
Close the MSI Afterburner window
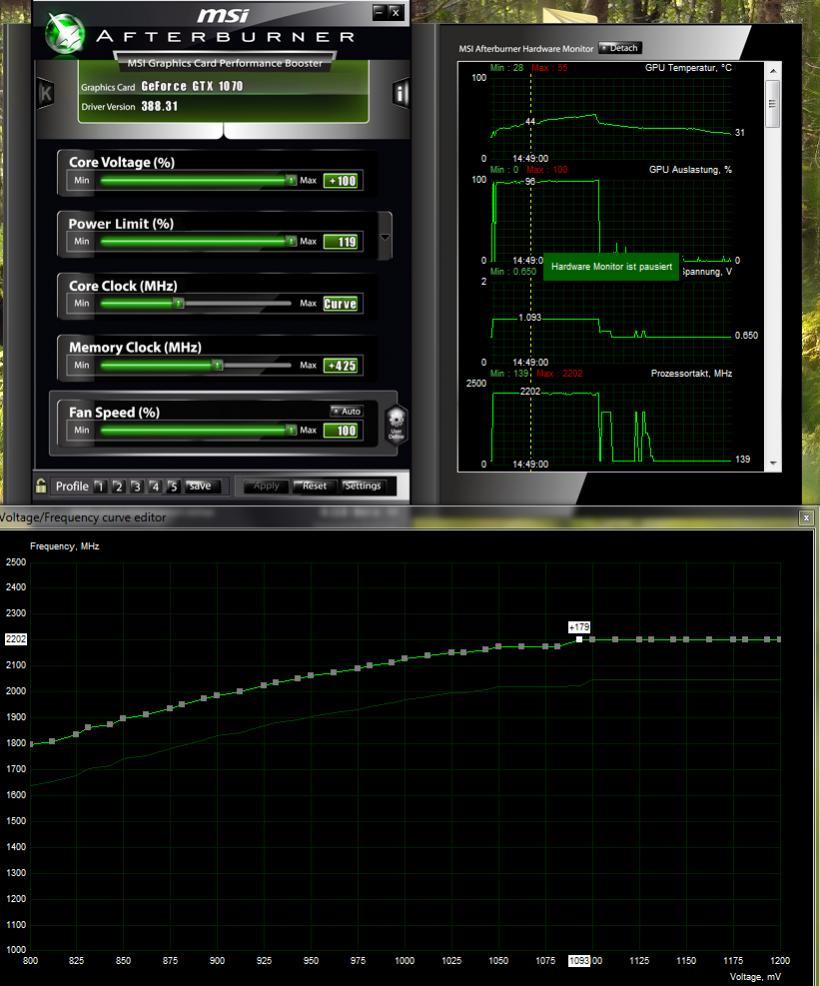(x=395, y=12)
